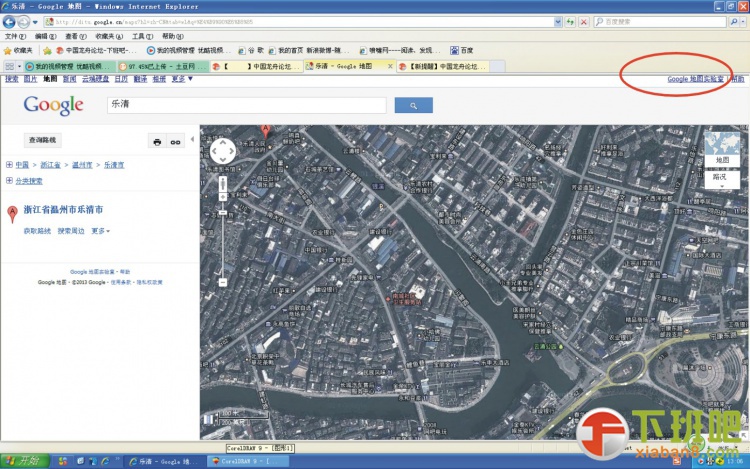Click the link chain icon
This screenshot has height=469, width=750.
[175, 142]
